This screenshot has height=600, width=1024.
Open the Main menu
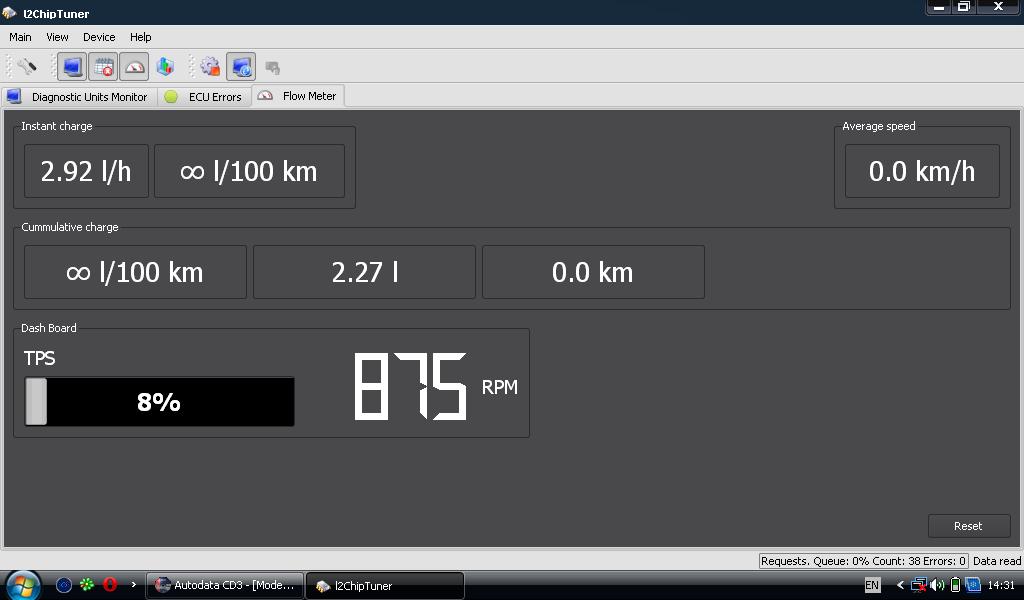pyautogui.click(x=20, y=37)
